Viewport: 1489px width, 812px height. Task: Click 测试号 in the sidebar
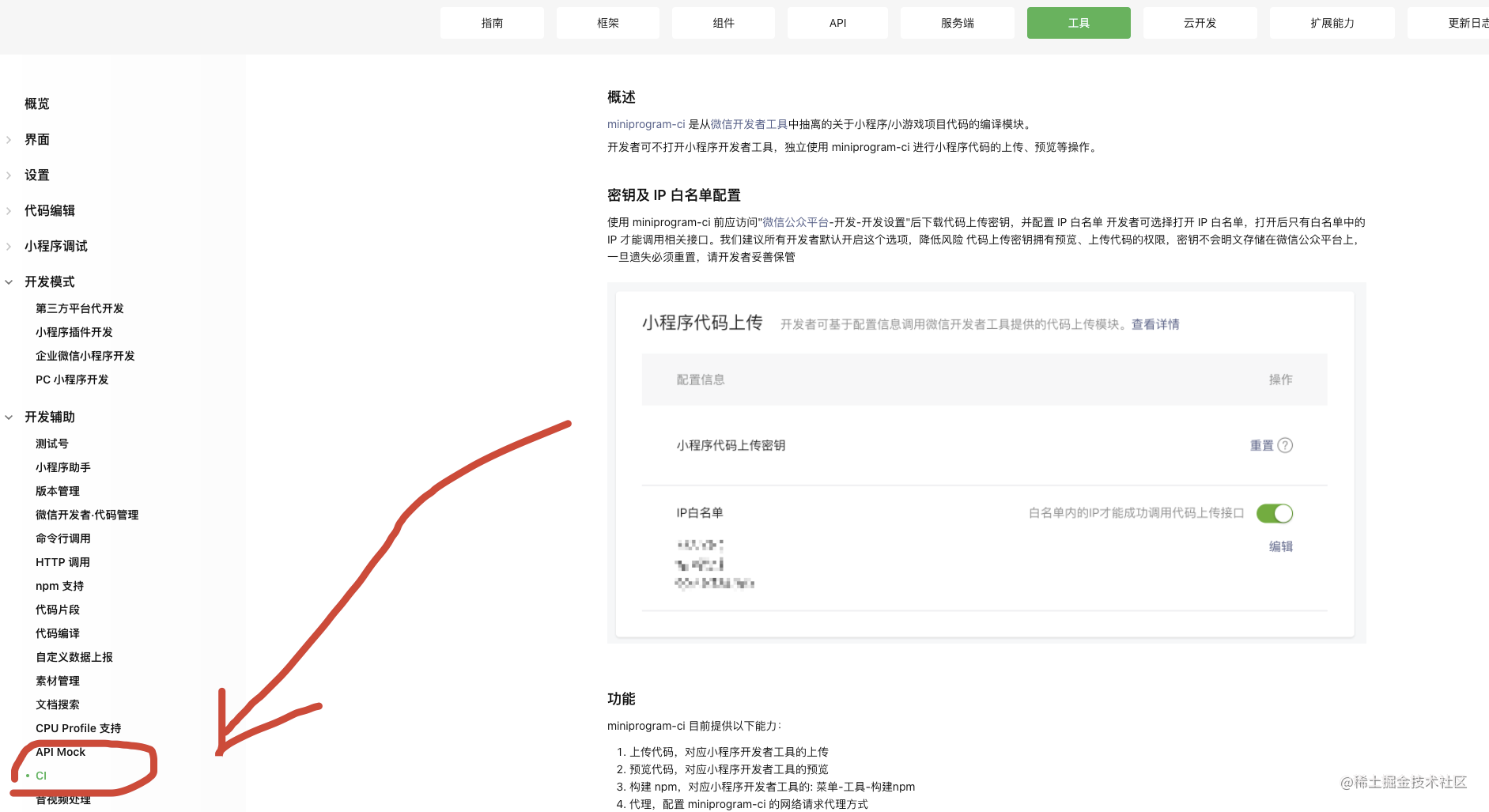tap(51, 443)
